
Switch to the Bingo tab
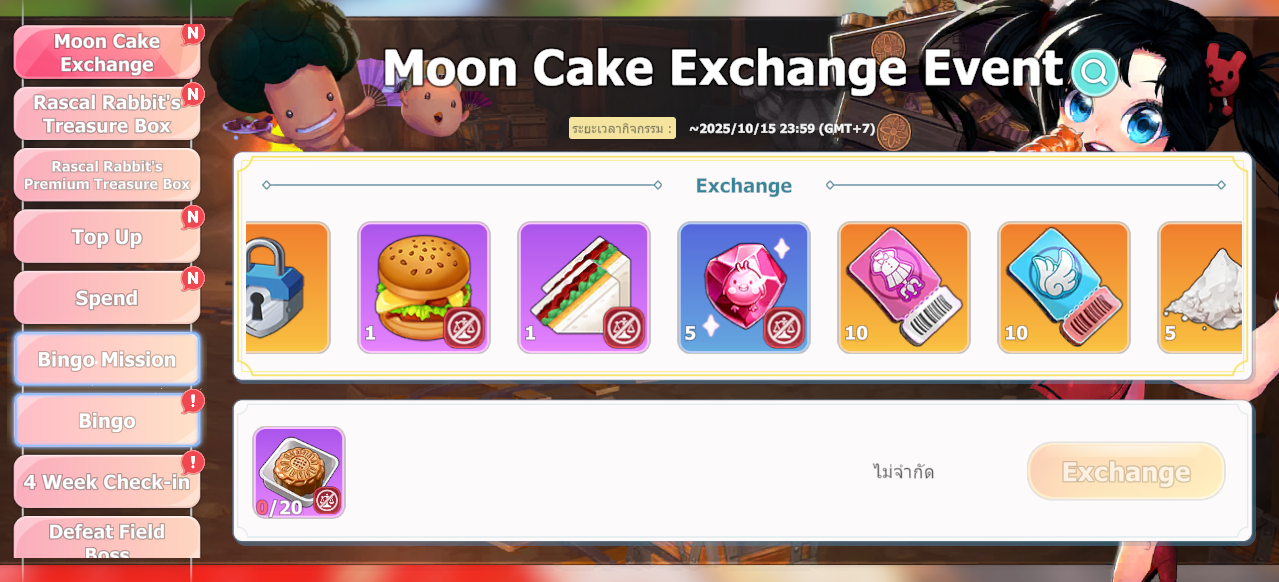[107, 421]
